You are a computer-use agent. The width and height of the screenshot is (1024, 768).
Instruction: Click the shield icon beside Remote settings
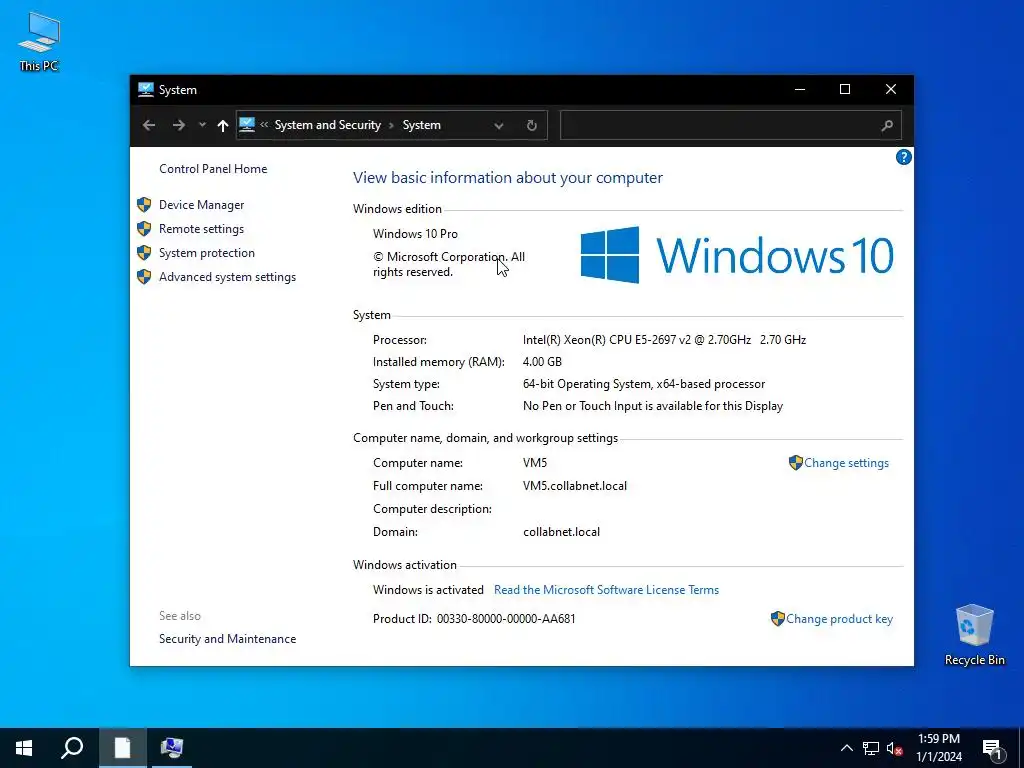click(144, 229)
